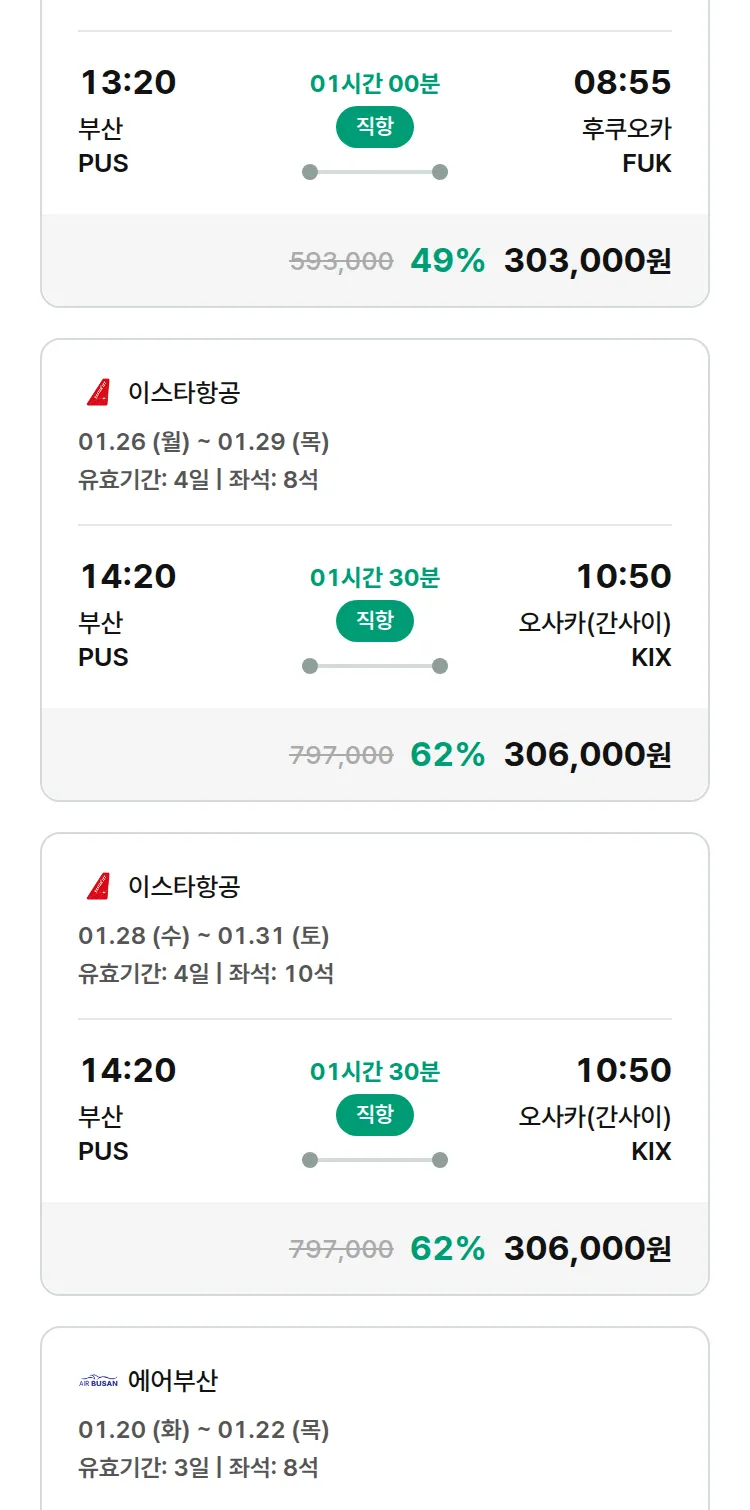The height and width of the screenshot is (1510, 750).
Task: Click the FUK airport code
Action: 646,164
